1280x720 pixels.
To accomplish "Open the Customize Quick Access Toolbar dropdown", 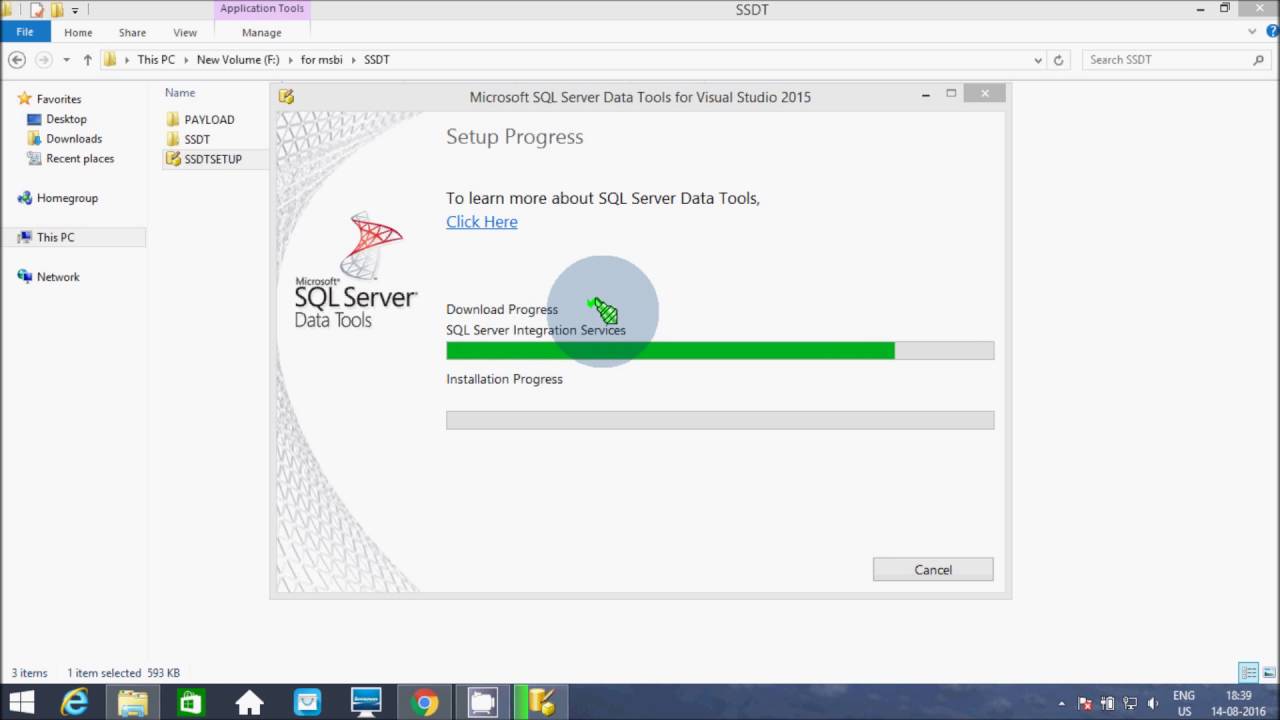I will point(75,11).
